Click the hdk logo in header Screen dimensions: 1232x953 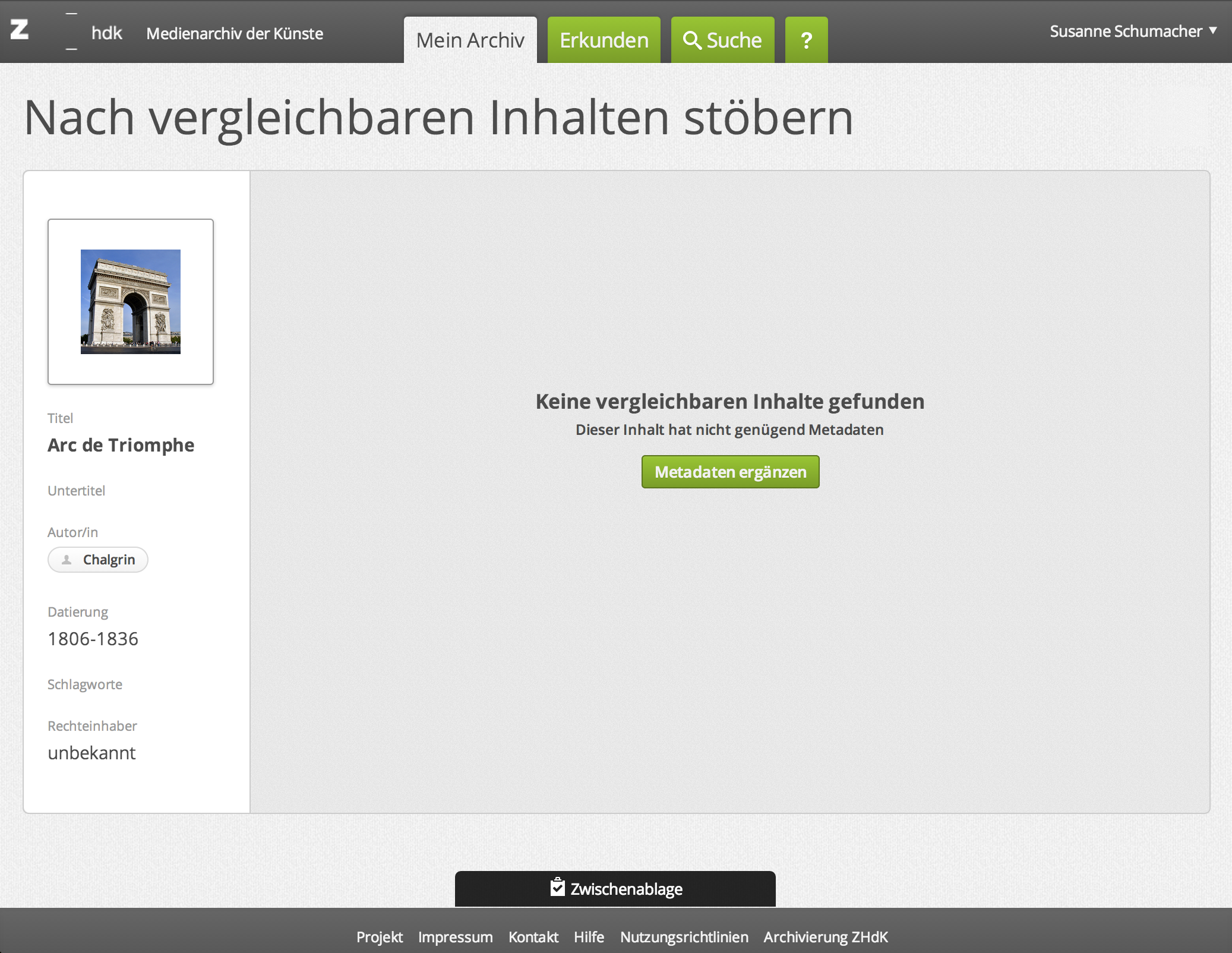[x=106, y=33]
